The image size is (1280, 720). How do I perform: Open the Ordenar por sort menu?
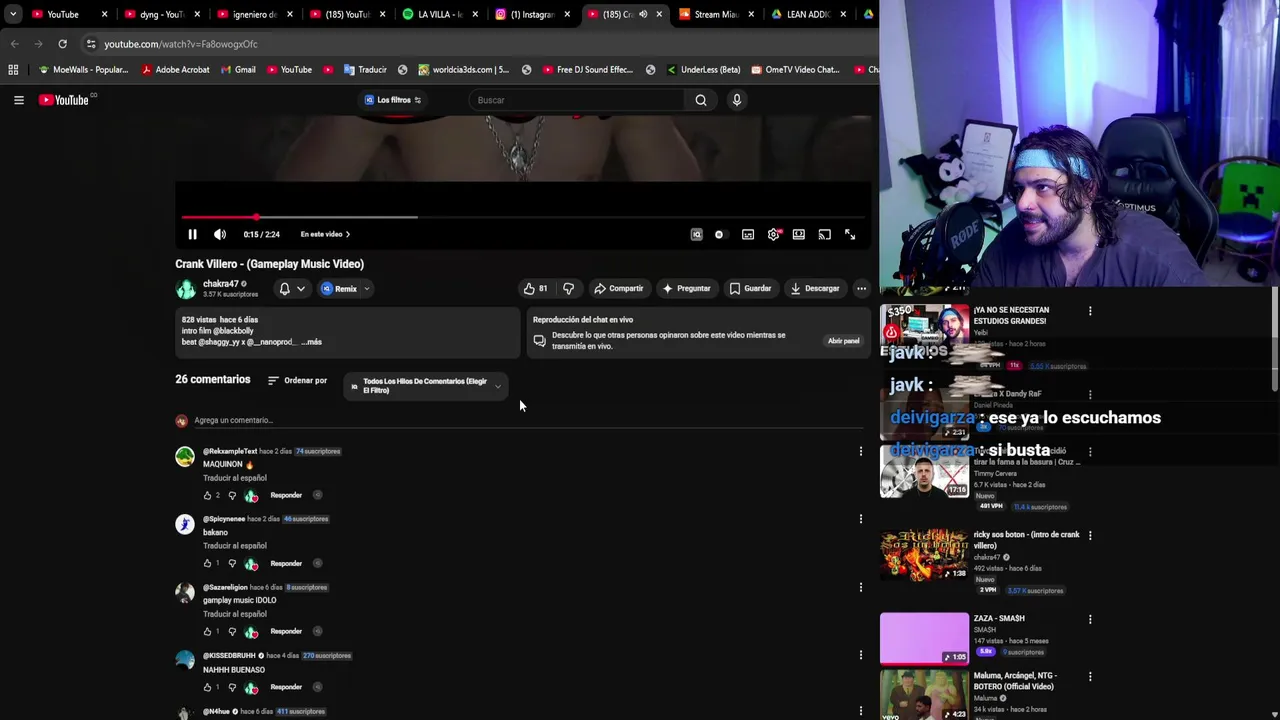[297, 380]
